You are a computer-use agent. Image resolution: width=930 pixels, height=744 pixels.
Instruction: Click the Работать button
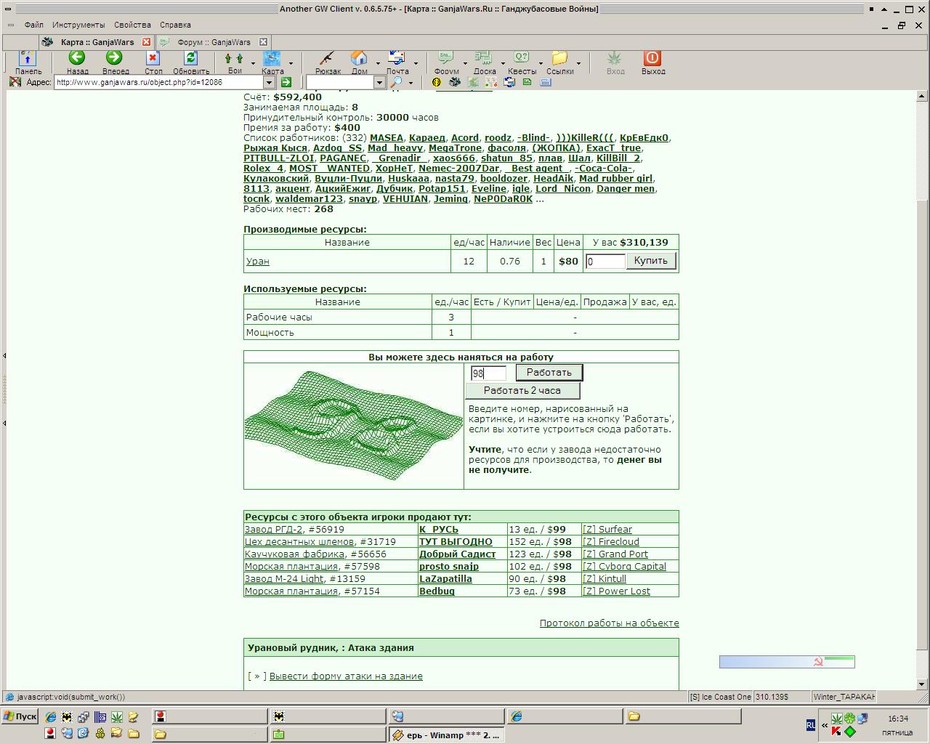[x=549, y=373]
